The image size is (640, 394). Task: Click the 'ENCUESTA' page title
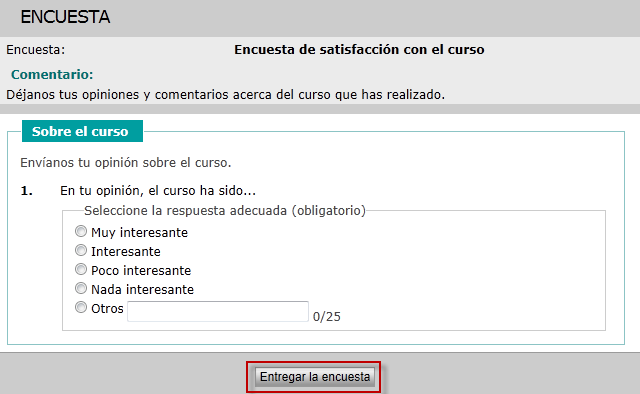(65, 17)
